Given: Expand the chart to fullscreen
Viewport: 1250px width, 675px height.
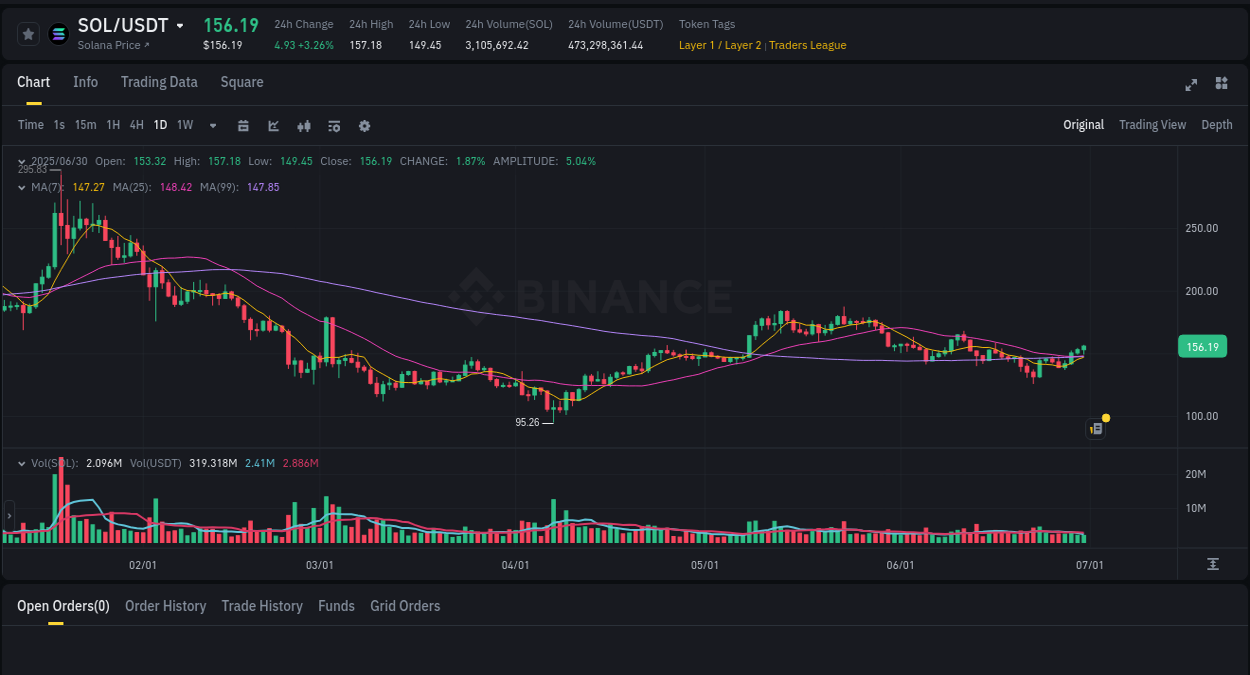Looking at the screenshot, I should (x=1190, y=85).
